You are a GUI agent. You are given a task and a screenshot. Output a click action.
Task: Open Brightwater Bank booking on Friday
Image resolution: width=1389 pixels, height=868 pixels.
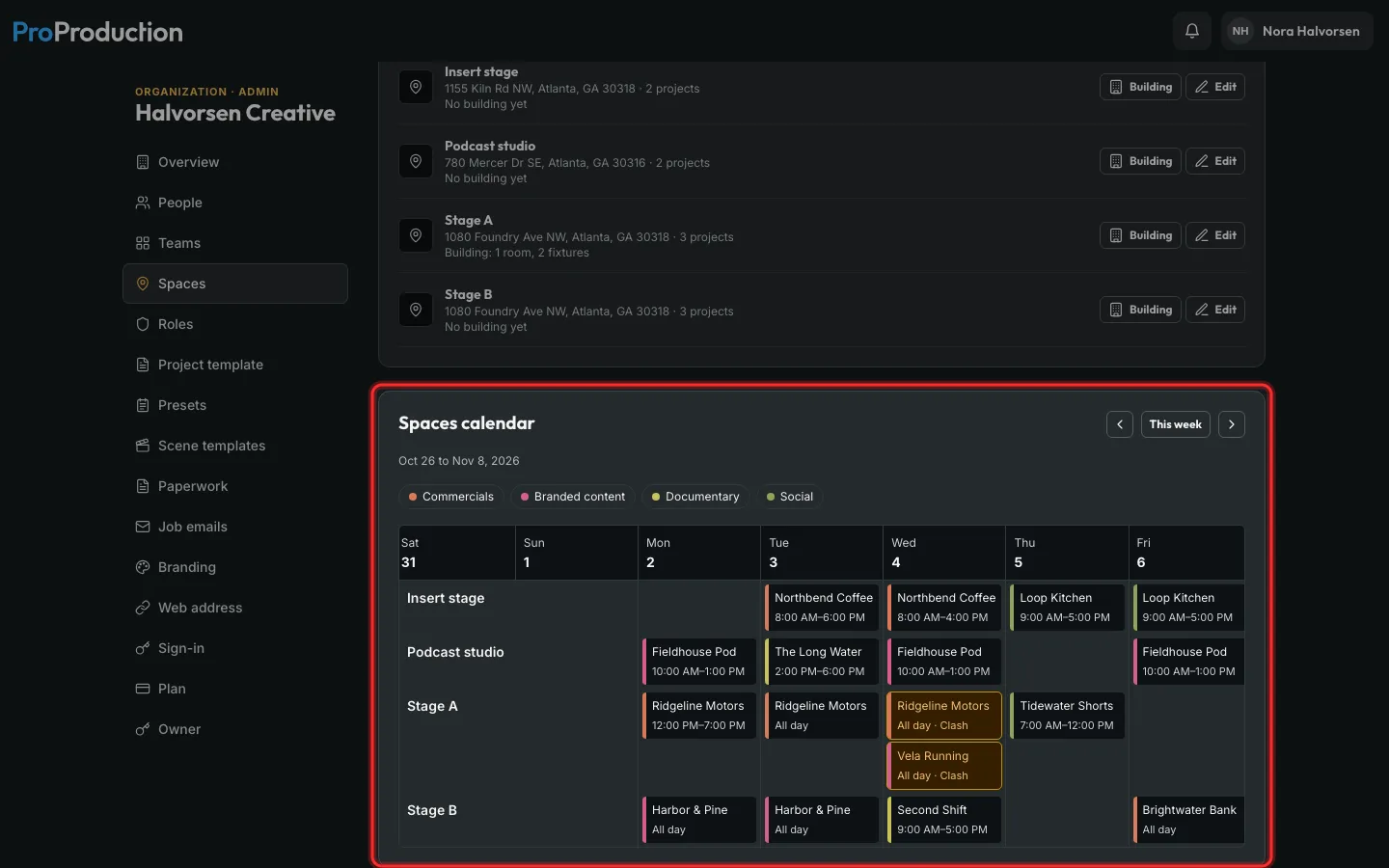pos(1189,820)
